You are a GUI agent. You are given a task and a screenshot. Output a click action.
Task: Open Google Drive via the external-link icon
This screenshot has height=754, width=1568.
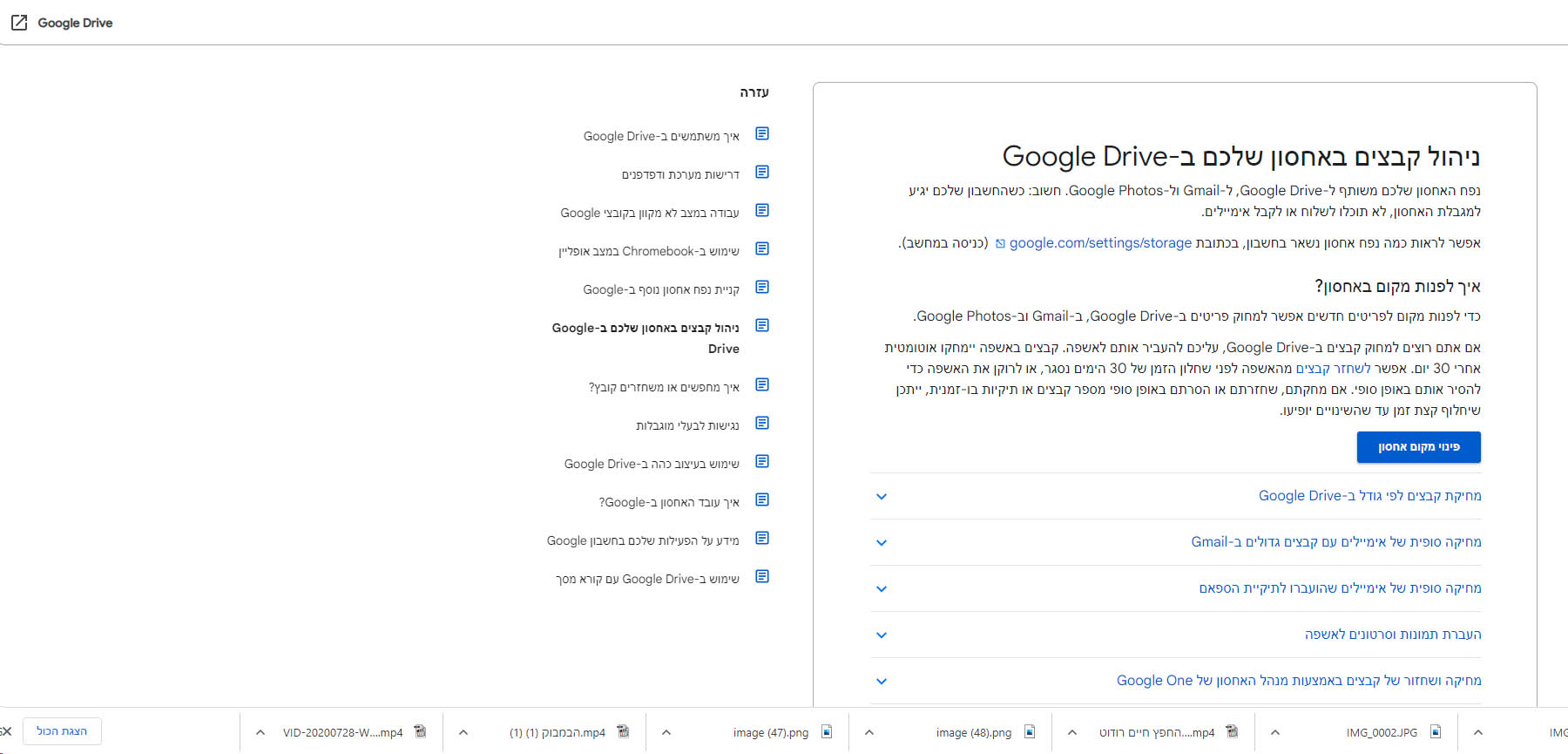coord(19,23)
